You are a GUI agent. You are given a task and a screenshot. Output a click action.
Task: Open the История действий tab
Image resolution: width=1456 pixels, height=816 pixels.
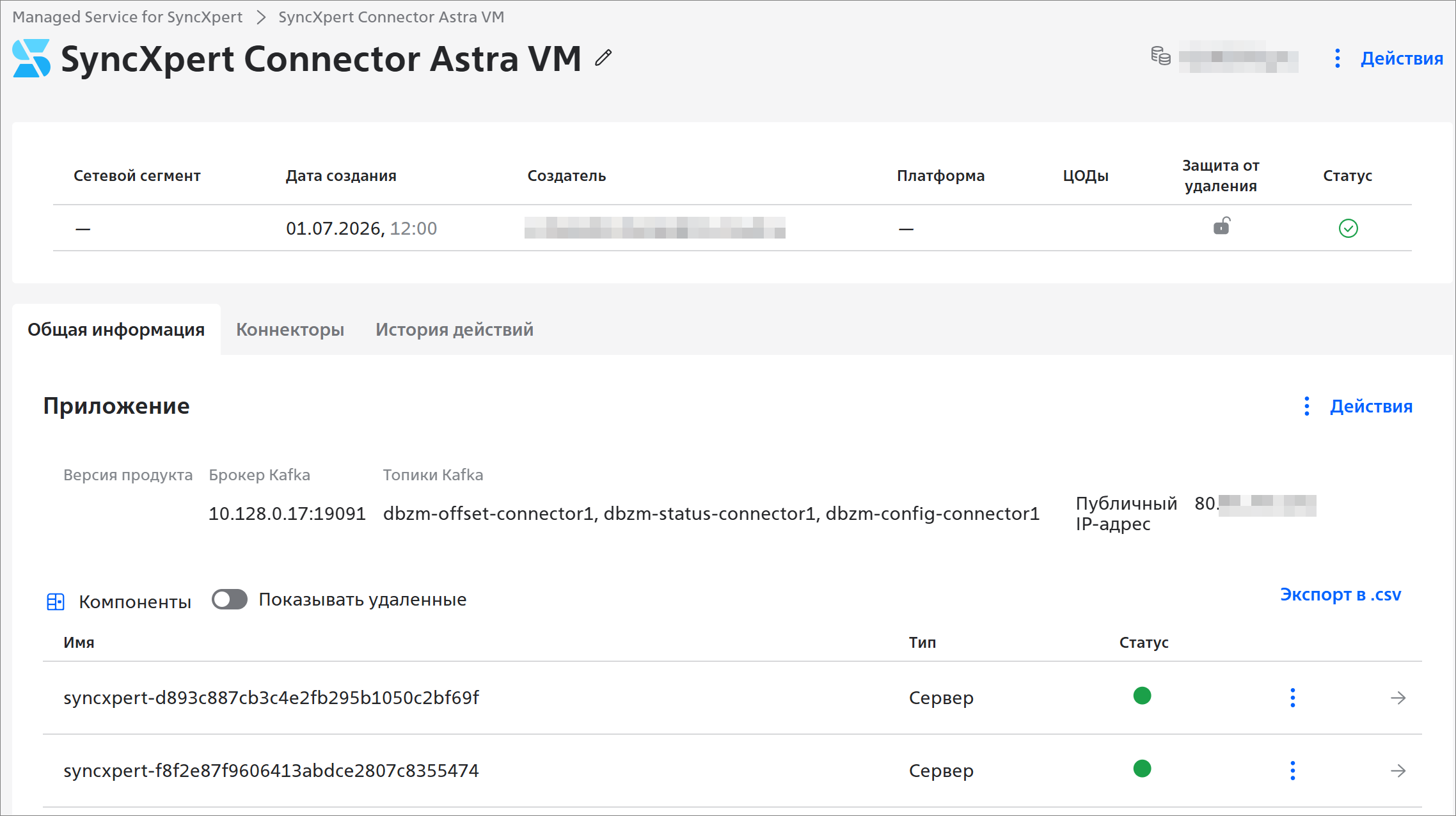[454, 329]
